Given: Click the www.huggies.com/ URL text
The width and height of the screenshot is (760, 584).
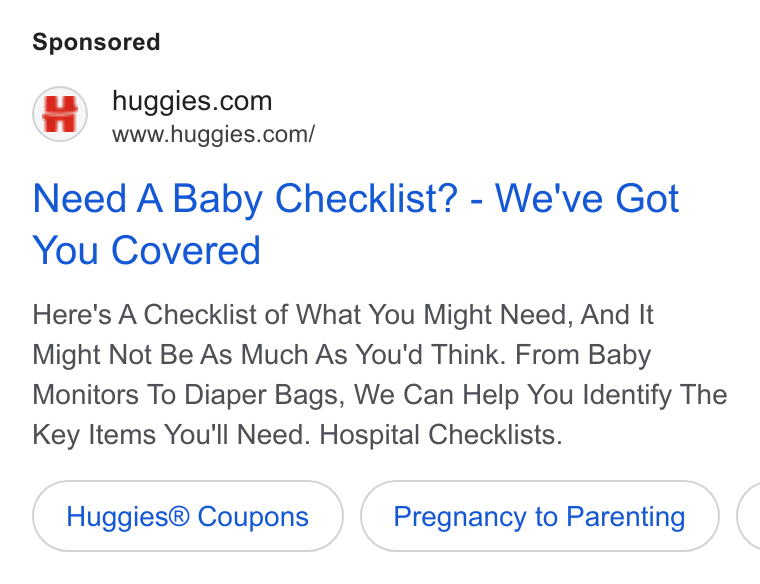Looking at the screenshot, I should (x=213, y=134).
